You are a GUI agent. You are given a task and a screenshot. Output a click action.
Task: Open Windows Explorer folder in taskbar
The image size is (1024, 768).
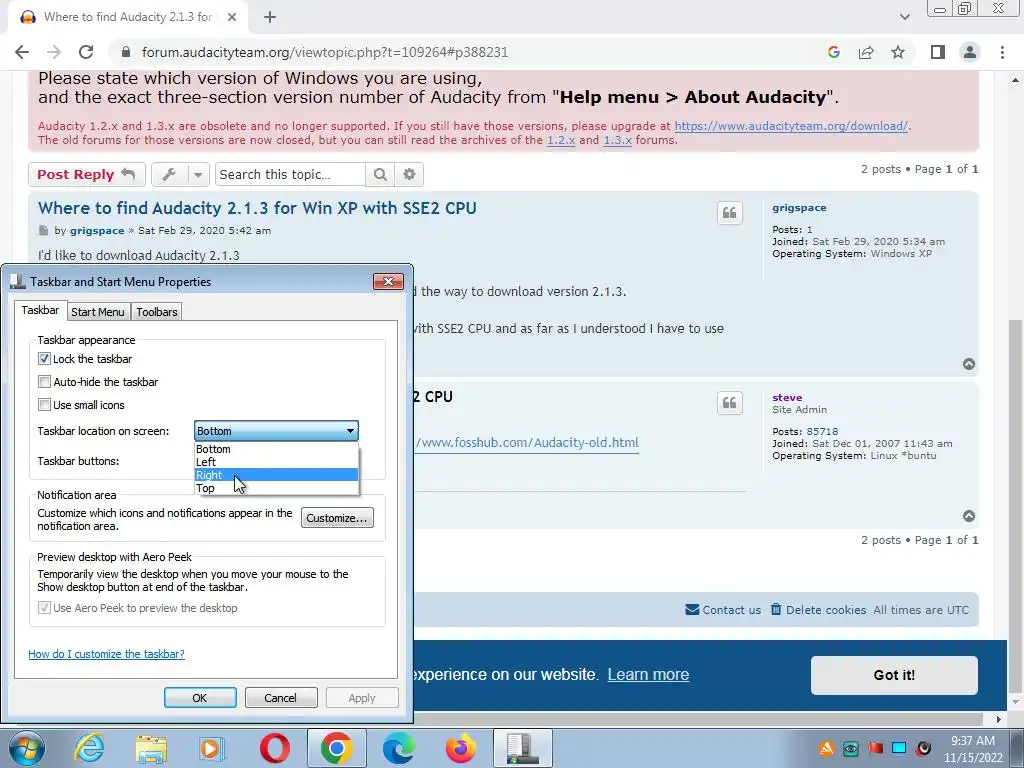(x=151, y=748)
